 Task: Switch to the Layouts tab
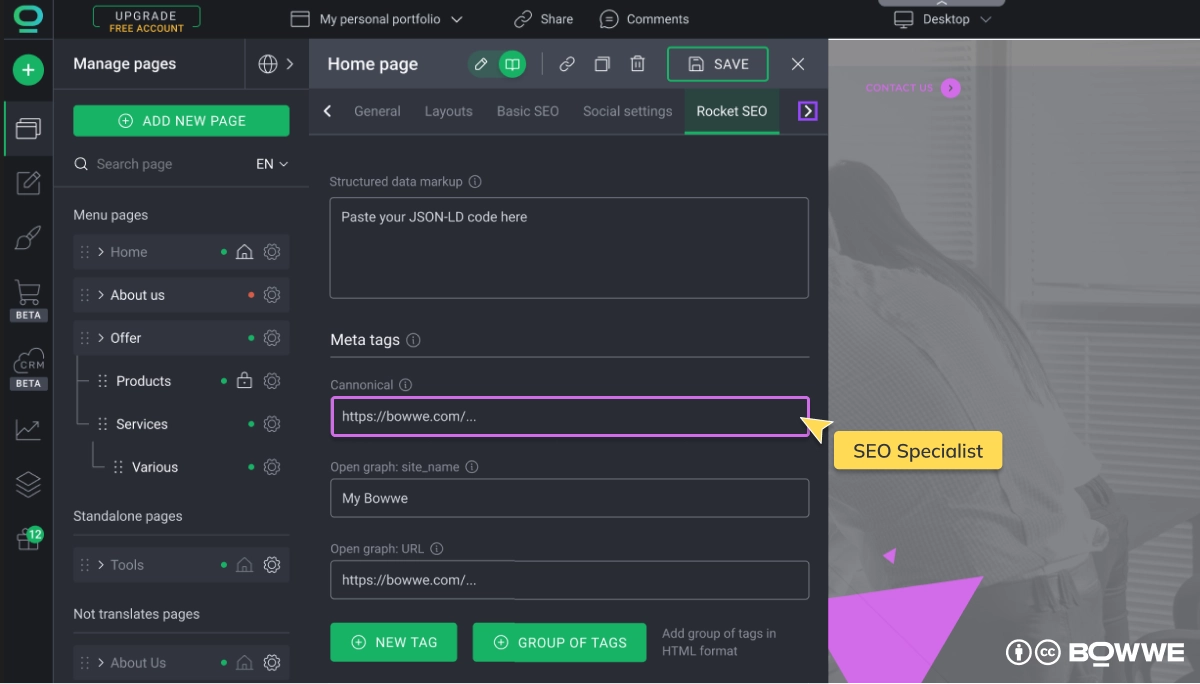point(448,111)
